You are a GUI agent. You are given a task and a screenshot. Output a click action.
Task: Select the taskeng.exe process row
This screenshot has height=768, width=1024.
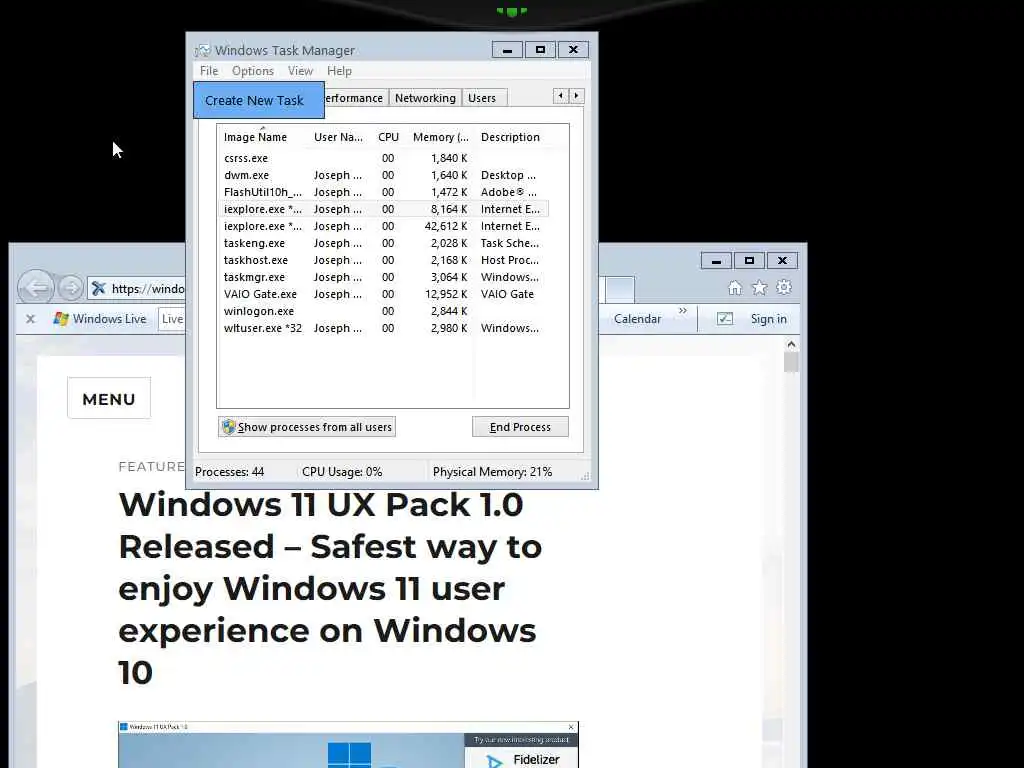pyautogui.click(x=383, y=243)
